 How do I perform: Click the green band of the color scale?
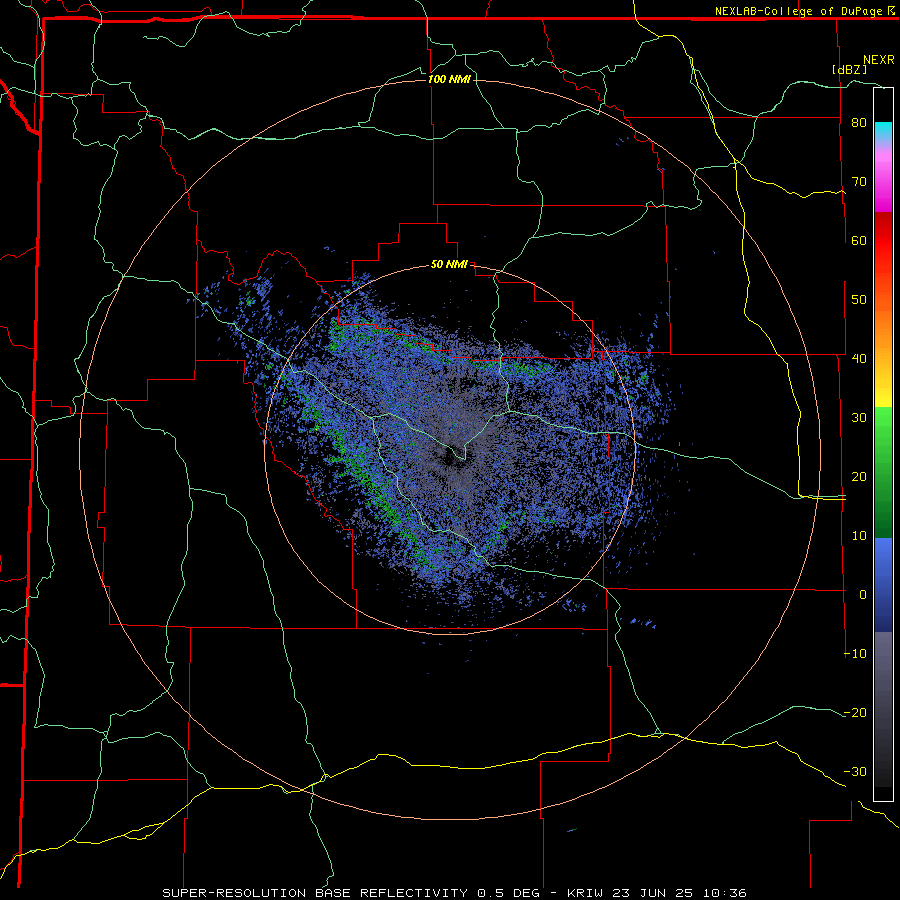[883, 472]
